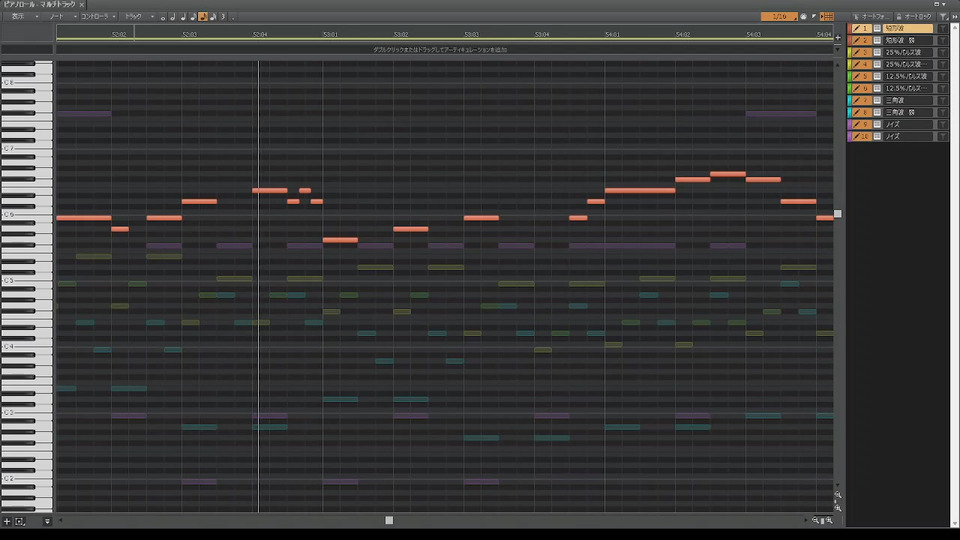The height and width of the screenshot is (540, 960).
Task: Click filter funnel icon for track 6
Action: pos(943,88)
